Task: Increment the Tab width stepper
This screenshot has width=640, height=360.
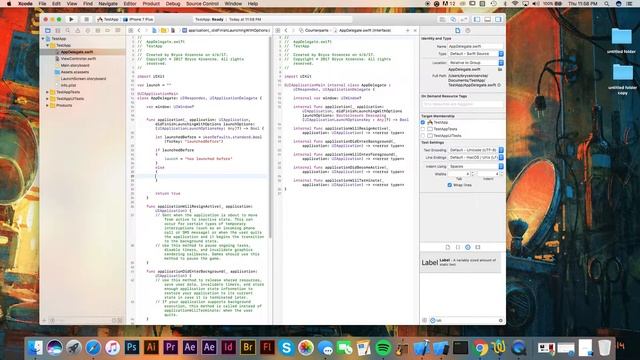Action: (473, 173)
